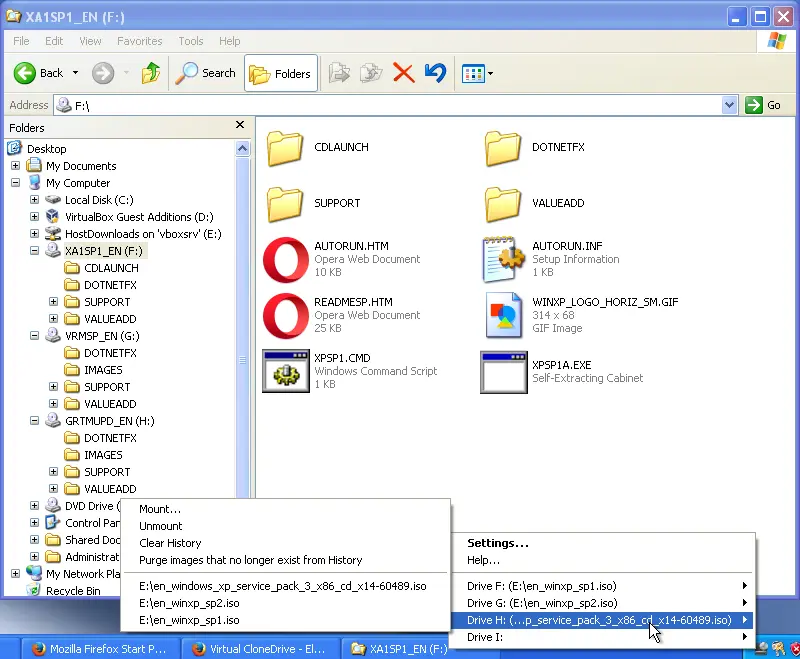Select the XPSP1A.EXE file icon
Viewport: 800px width, 659px height.
pos(504,372)
